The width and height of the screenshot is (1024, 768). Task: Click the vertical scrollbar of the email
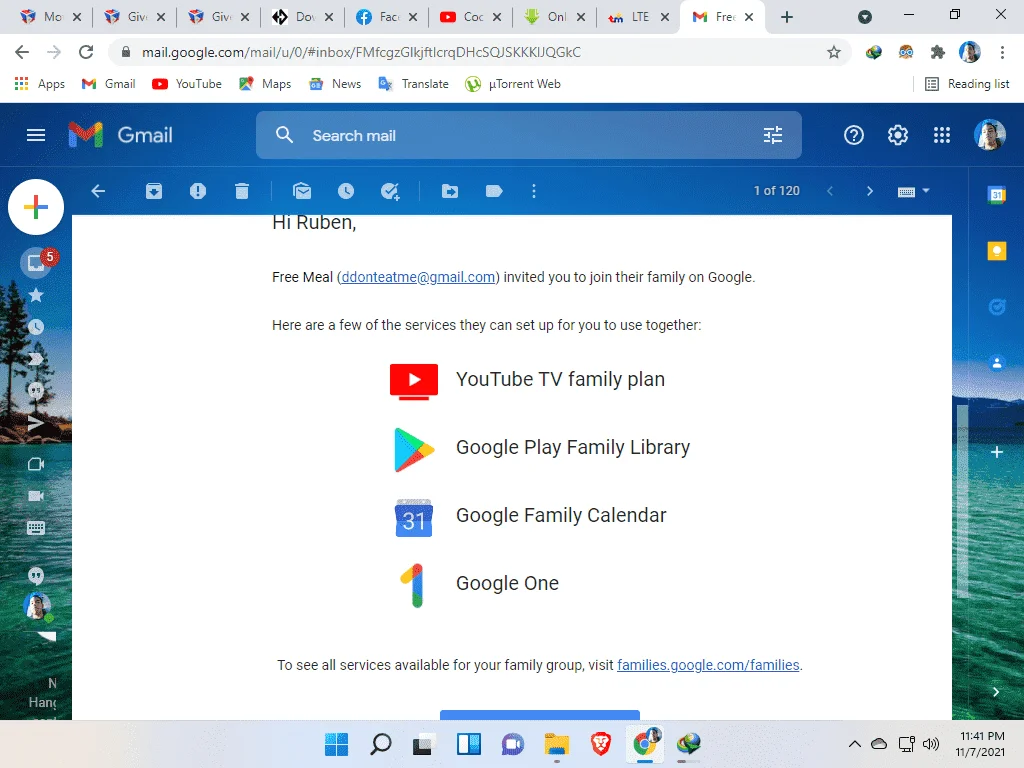pyautogui.click(x=962, y=500)
